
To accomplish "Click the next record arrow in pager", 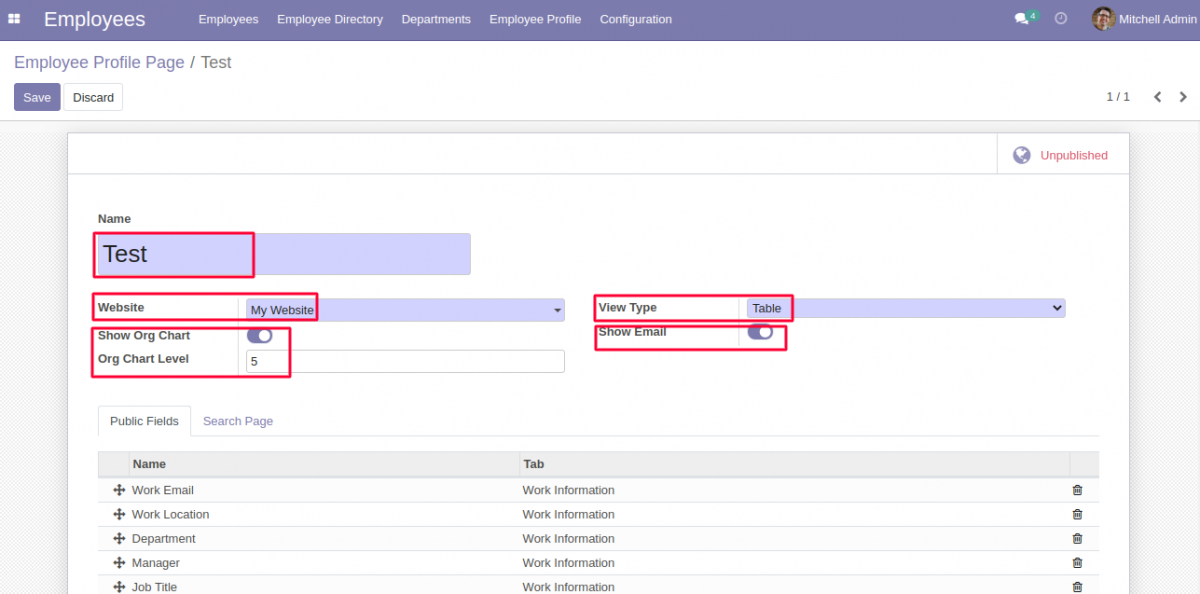I will coord(1183,97).
